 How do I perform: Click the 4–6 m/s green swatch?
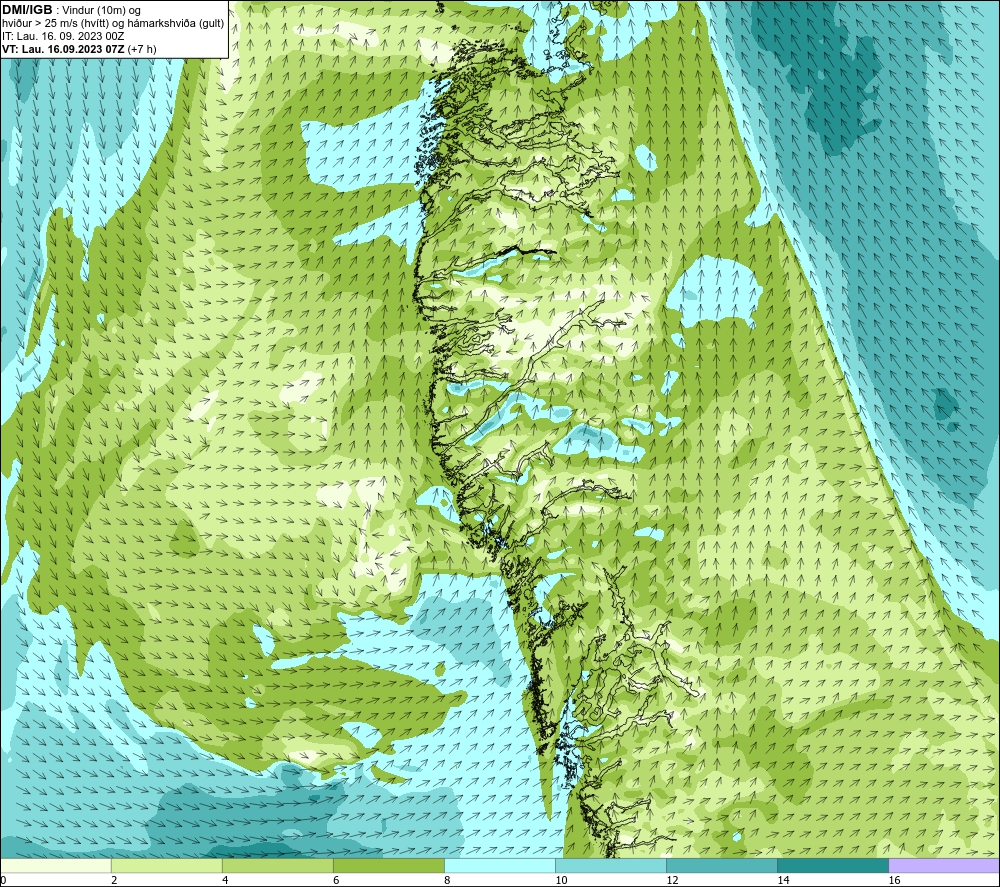coord(277,865)
